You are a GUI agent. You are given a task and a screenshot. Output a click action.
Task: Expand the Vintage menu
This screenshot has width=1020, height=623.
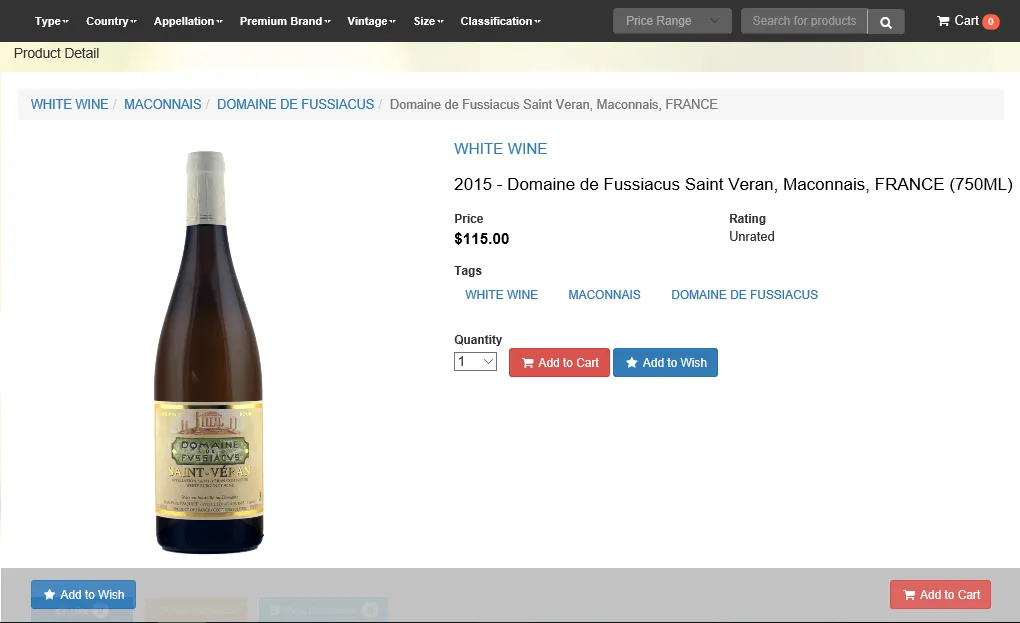point(371,21)
